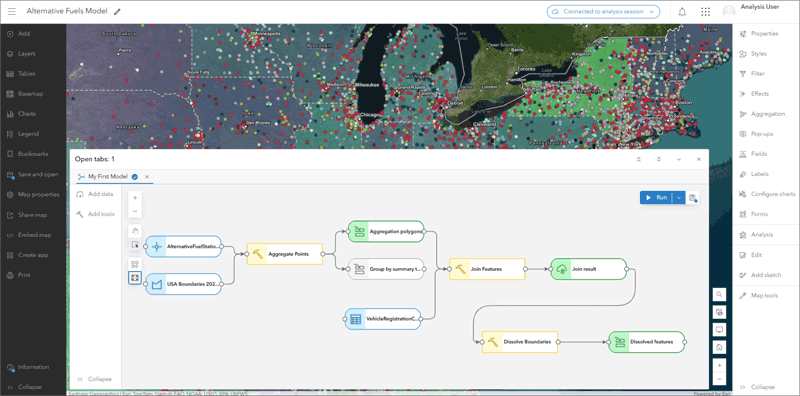The image size is (800, 396).
Task: Expand the Run button dropdown arrow
Action: coord(679,197)
